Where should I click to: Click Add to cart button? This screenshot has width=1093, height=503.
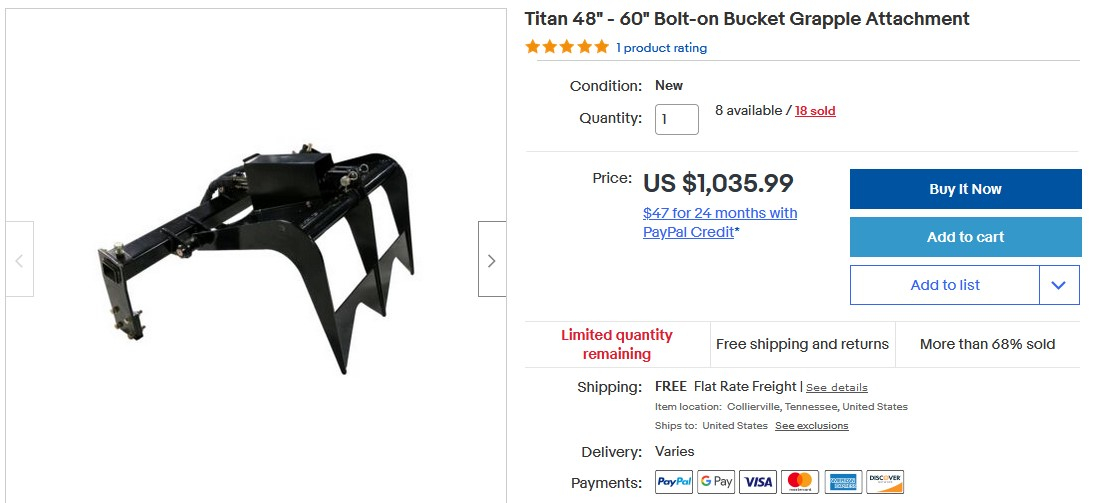coord(965,237)
